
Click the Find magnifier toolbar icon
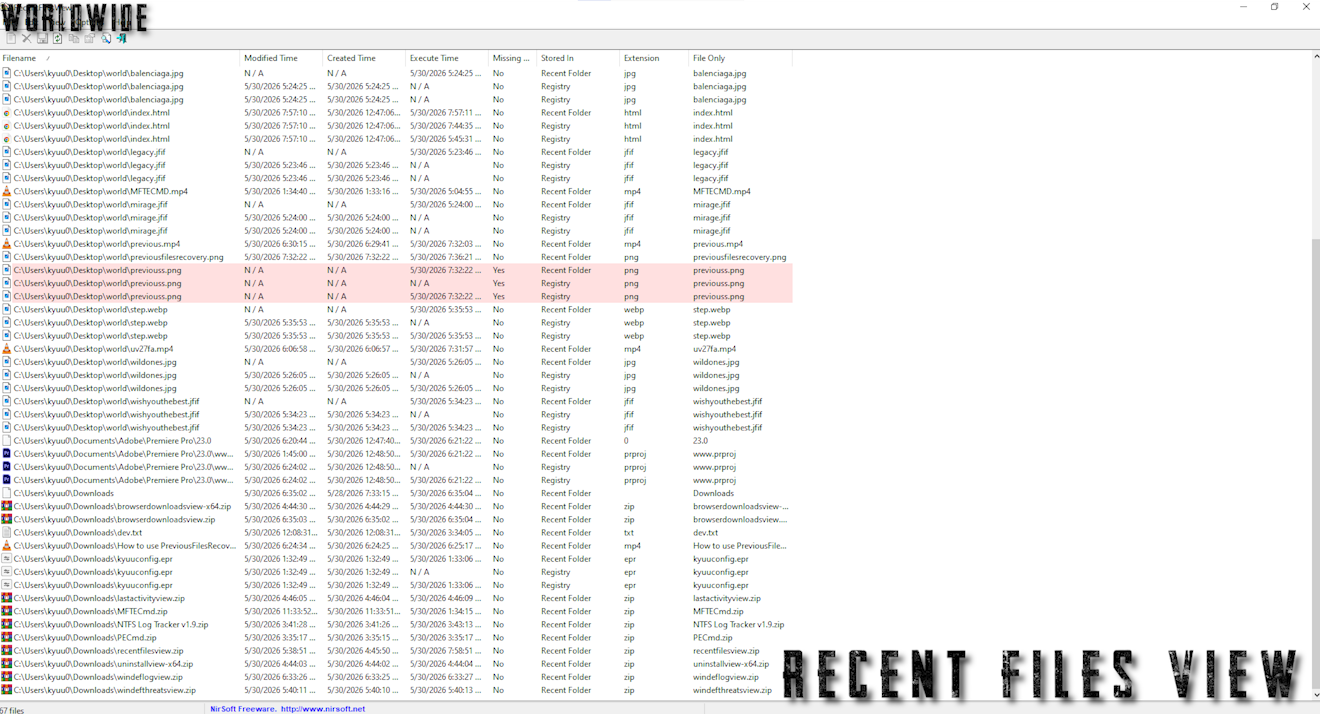tap(106, 39)
